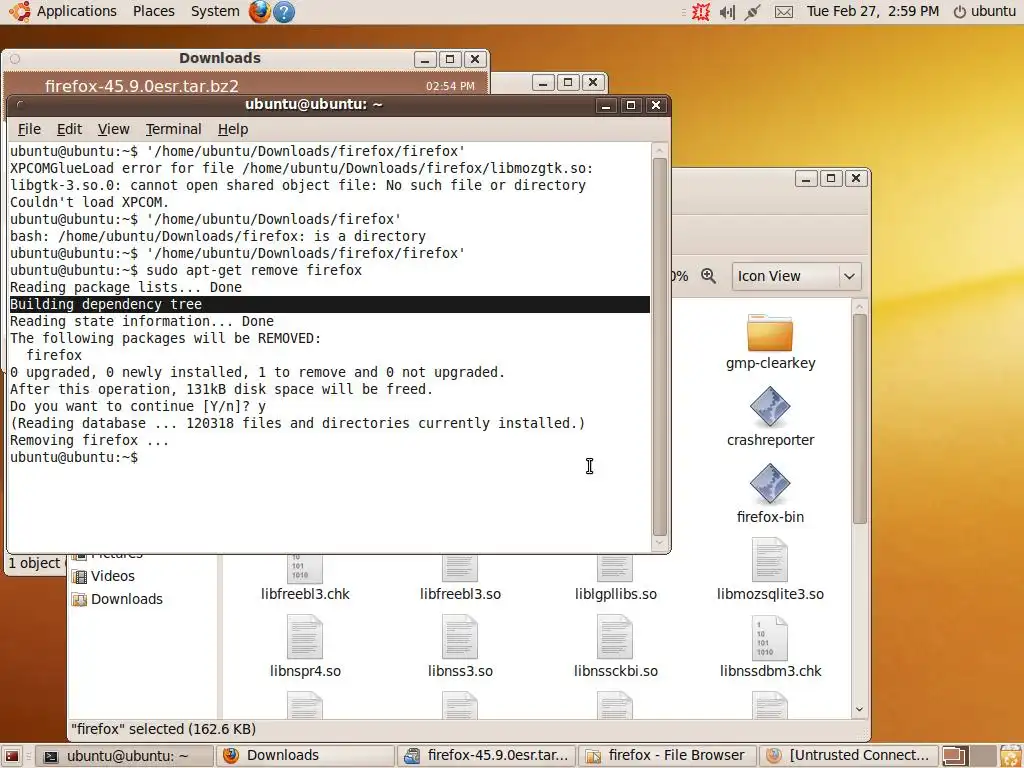Click the Removing firefox ... line
The height and width of the screenshot is (768, 1024).
tap(89, 440)
